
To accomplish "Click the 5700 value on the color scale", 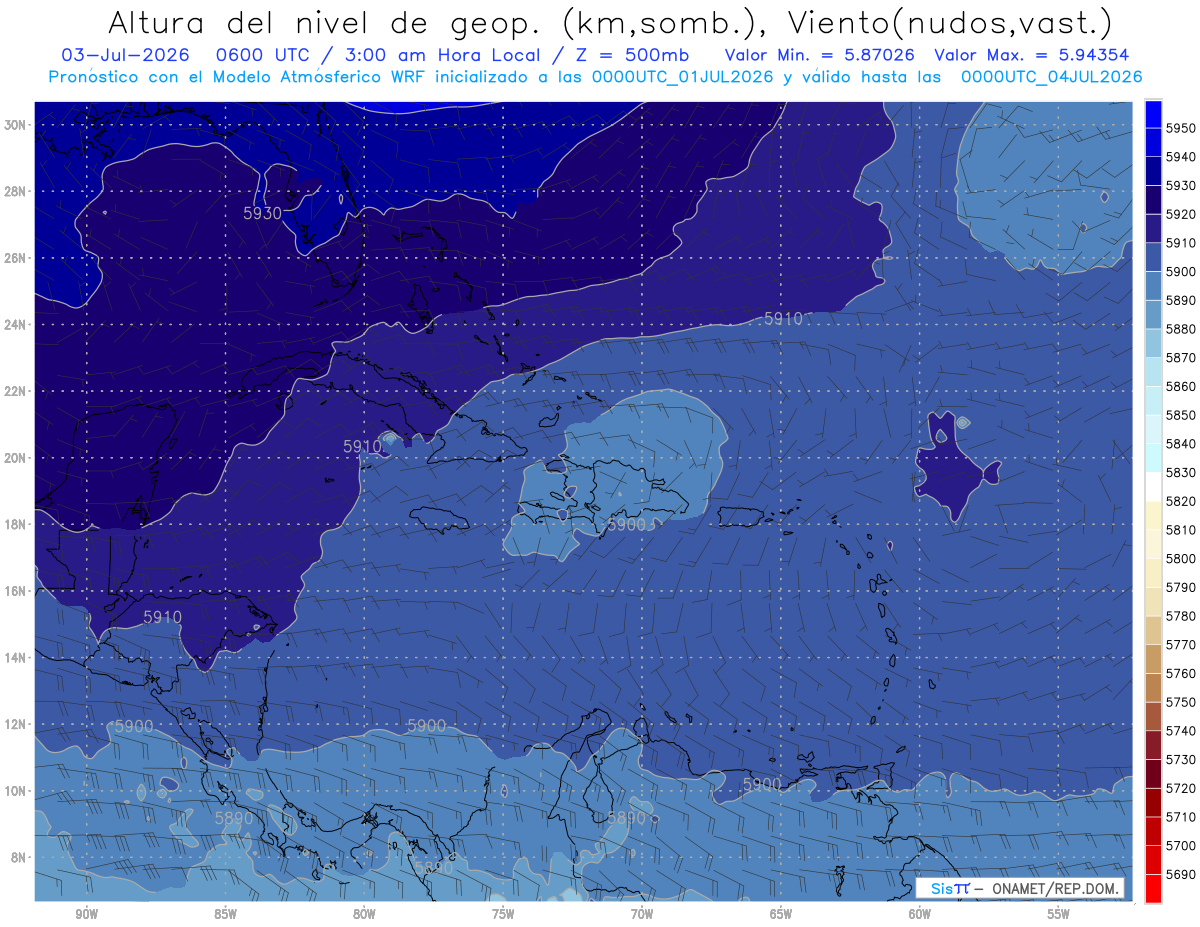I will tap(1180, 845).
